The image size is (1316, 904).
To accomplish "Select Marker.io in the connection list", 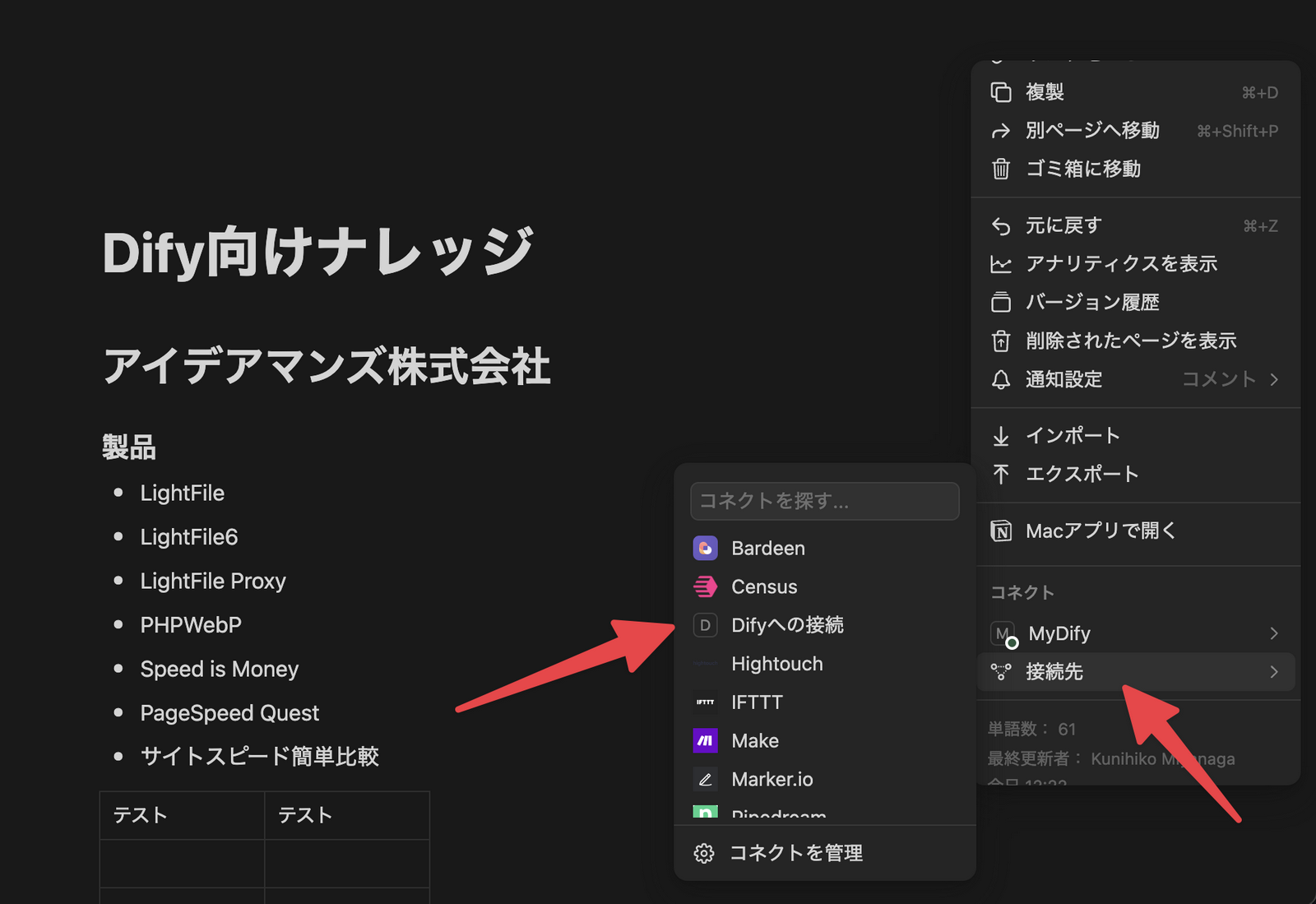I will (825, 779).
